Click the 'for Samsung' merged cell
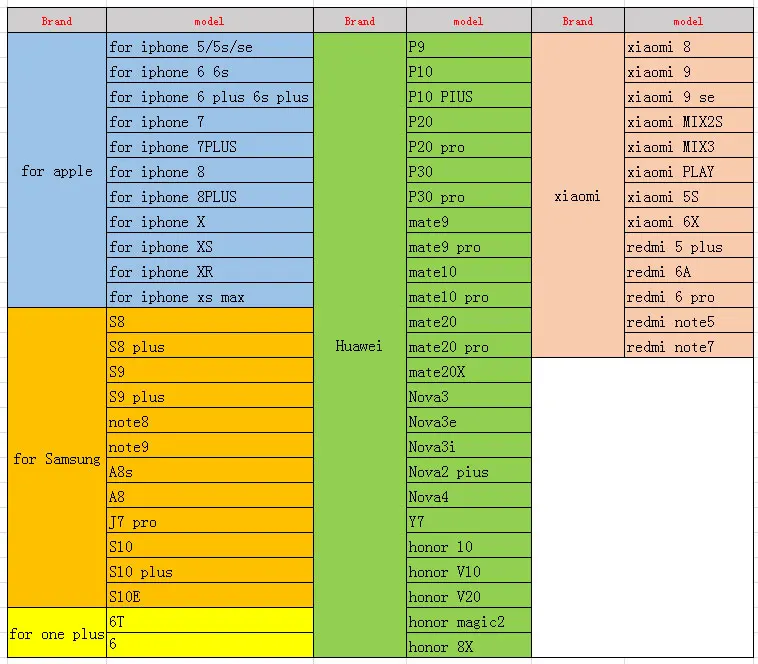Viewport: 758px width, 664px height. (57, 458)
